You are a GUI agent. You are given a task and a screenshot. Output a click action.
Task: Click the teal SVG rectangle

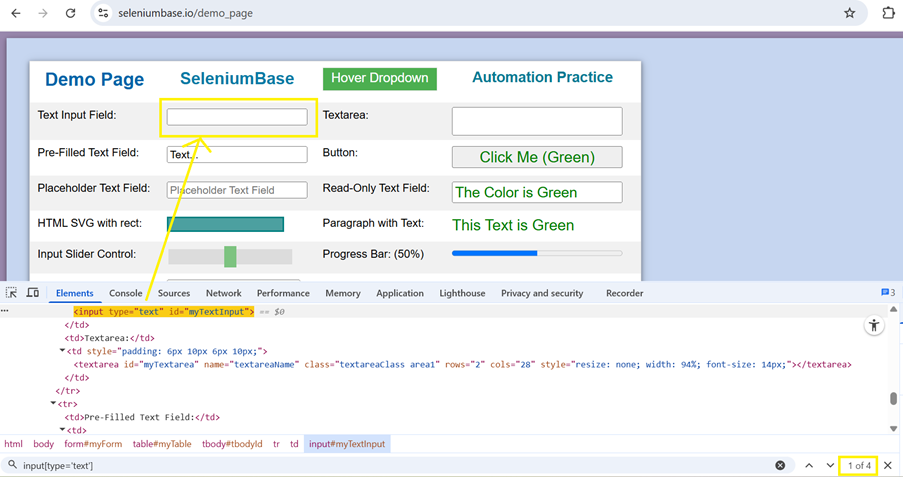point(225,224)
